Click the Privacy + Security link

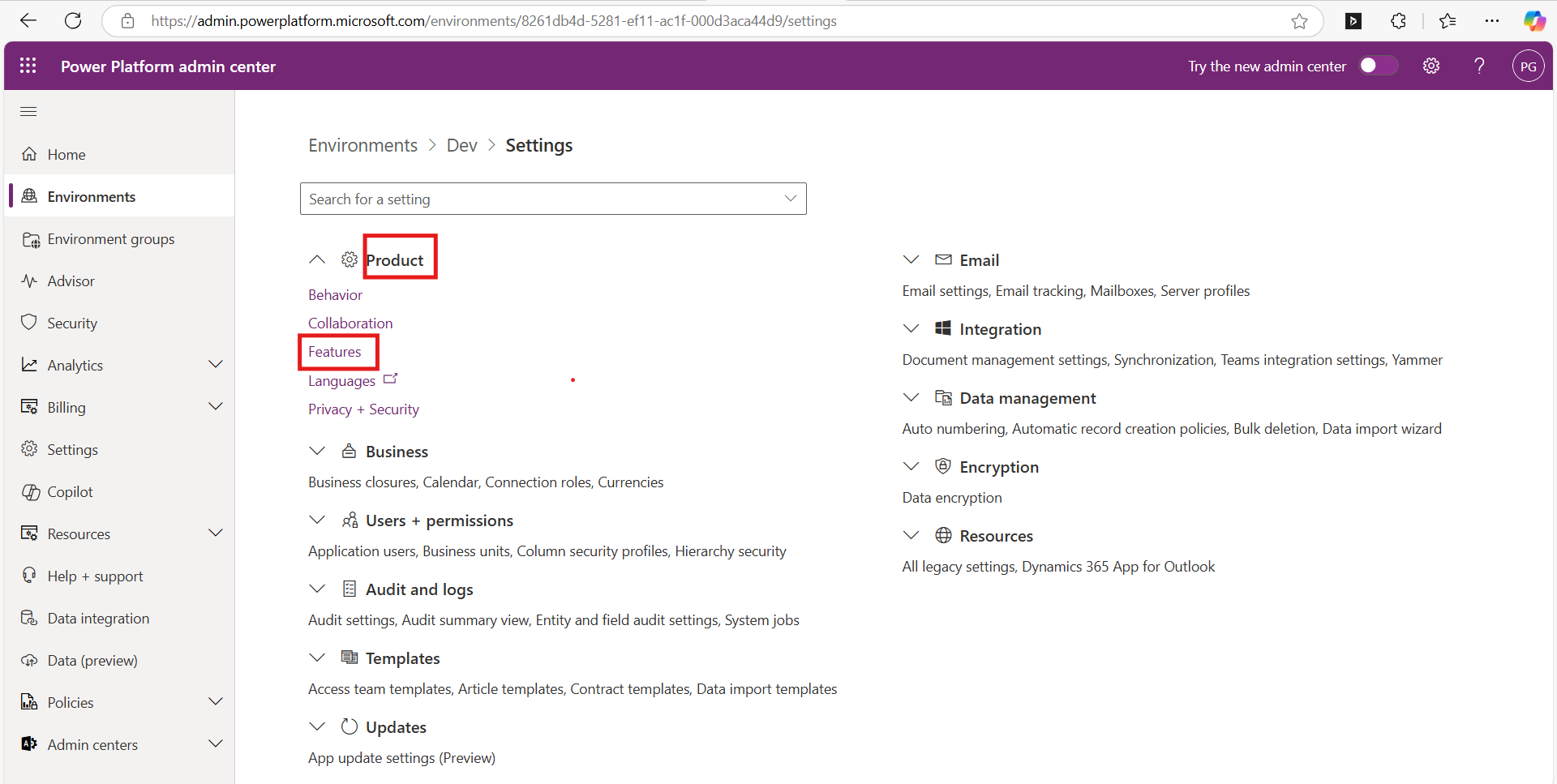(x=363, y=409)
